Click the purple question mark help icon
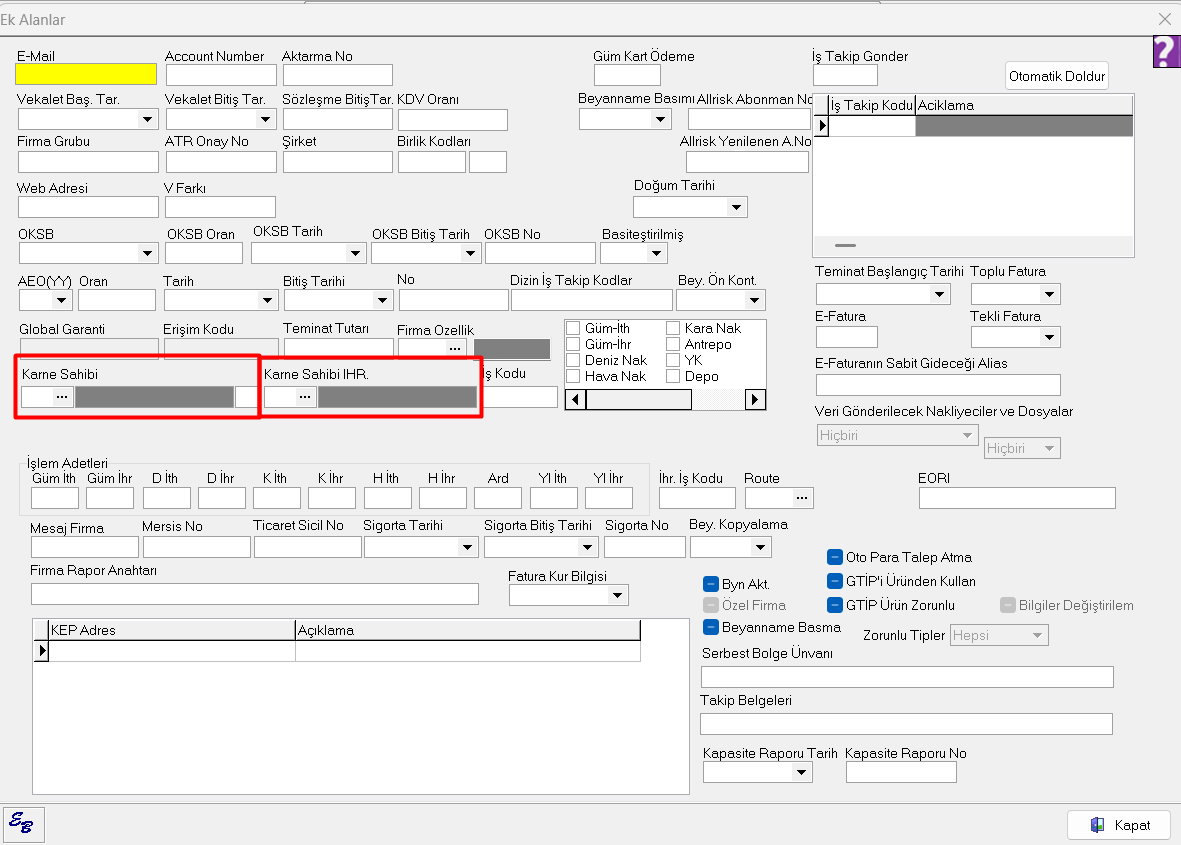Viewport: 1181px width, 845px height. (x=1165, y=52)
